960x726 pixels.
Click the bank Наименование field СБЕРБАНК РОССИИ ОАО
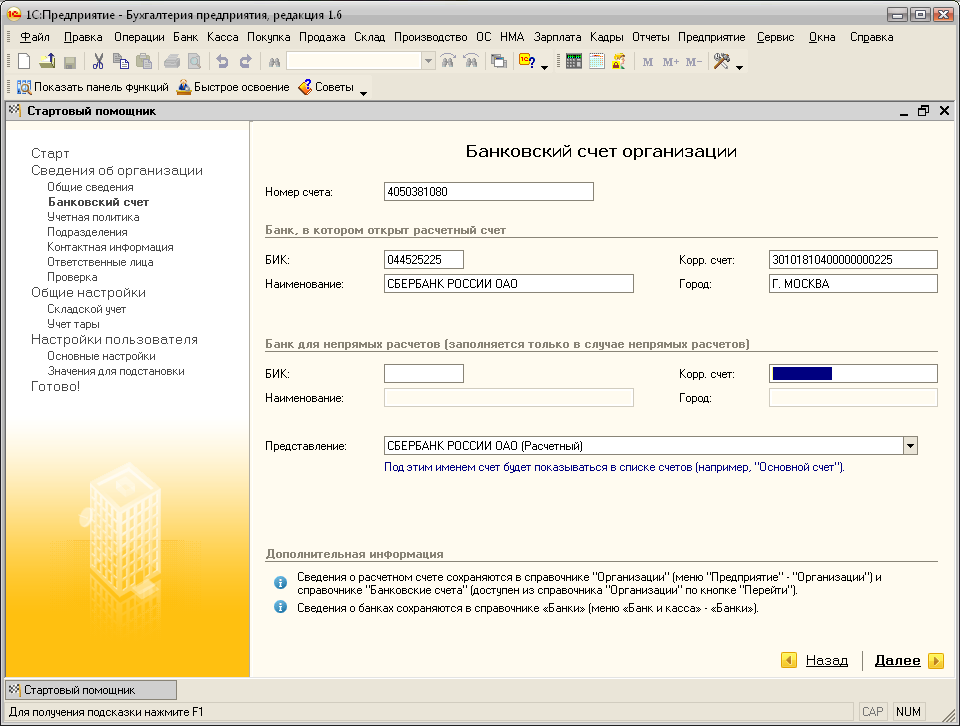pyautogui.click(x=509, y=283)
